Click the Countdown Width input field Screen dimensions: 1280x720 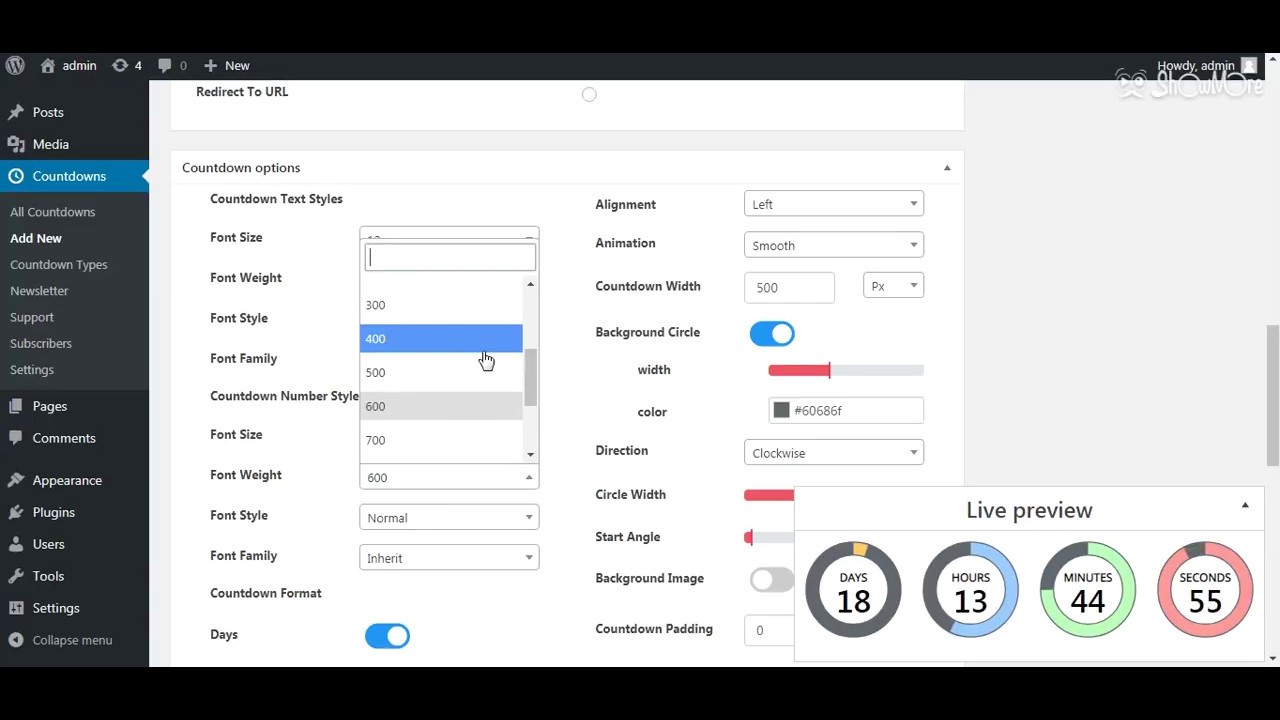tap(789, 287)
